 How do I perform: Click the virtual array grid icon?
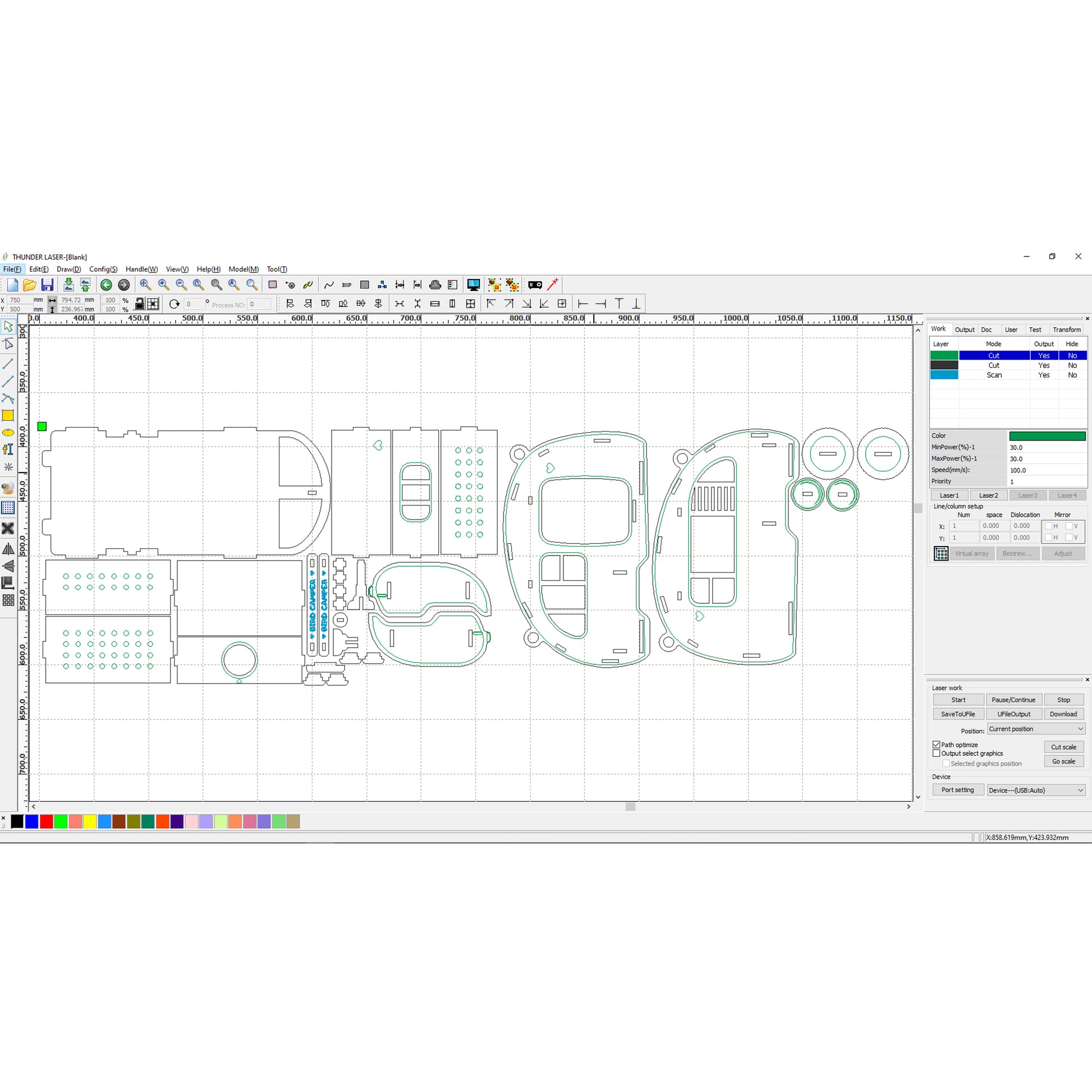click(x=941, y=554)
